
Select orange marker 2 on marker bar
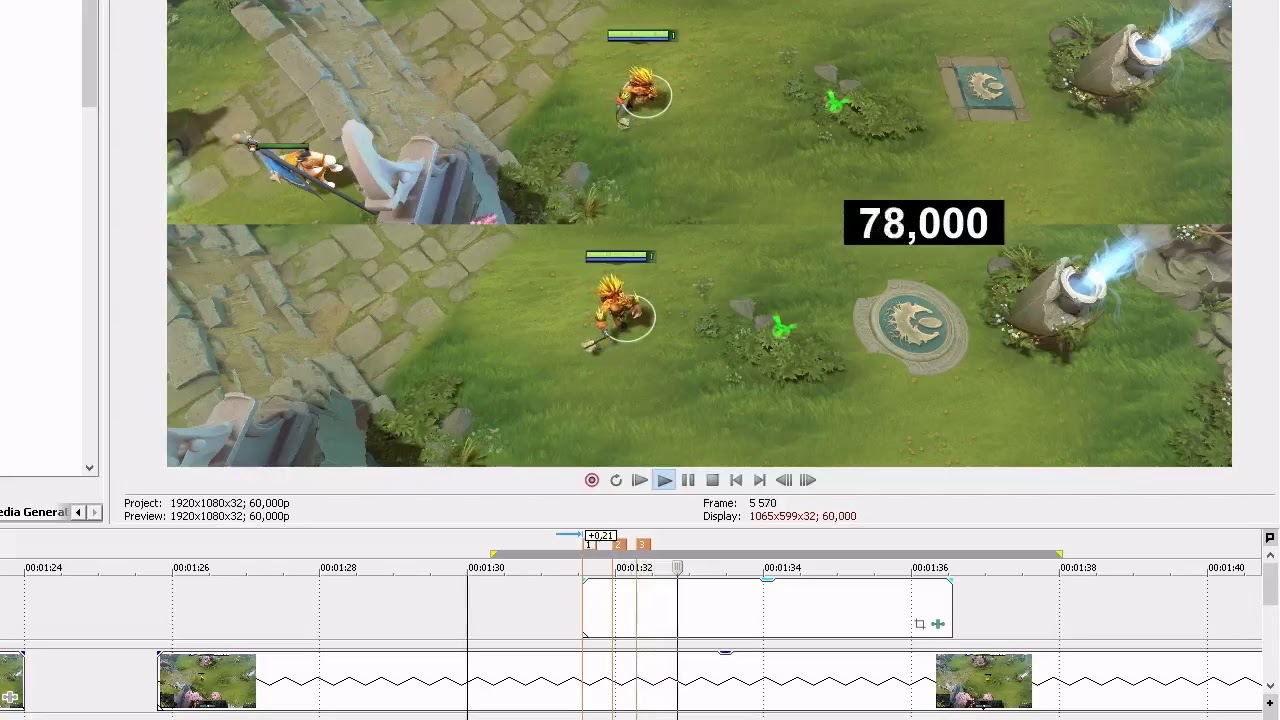point(618,545)
